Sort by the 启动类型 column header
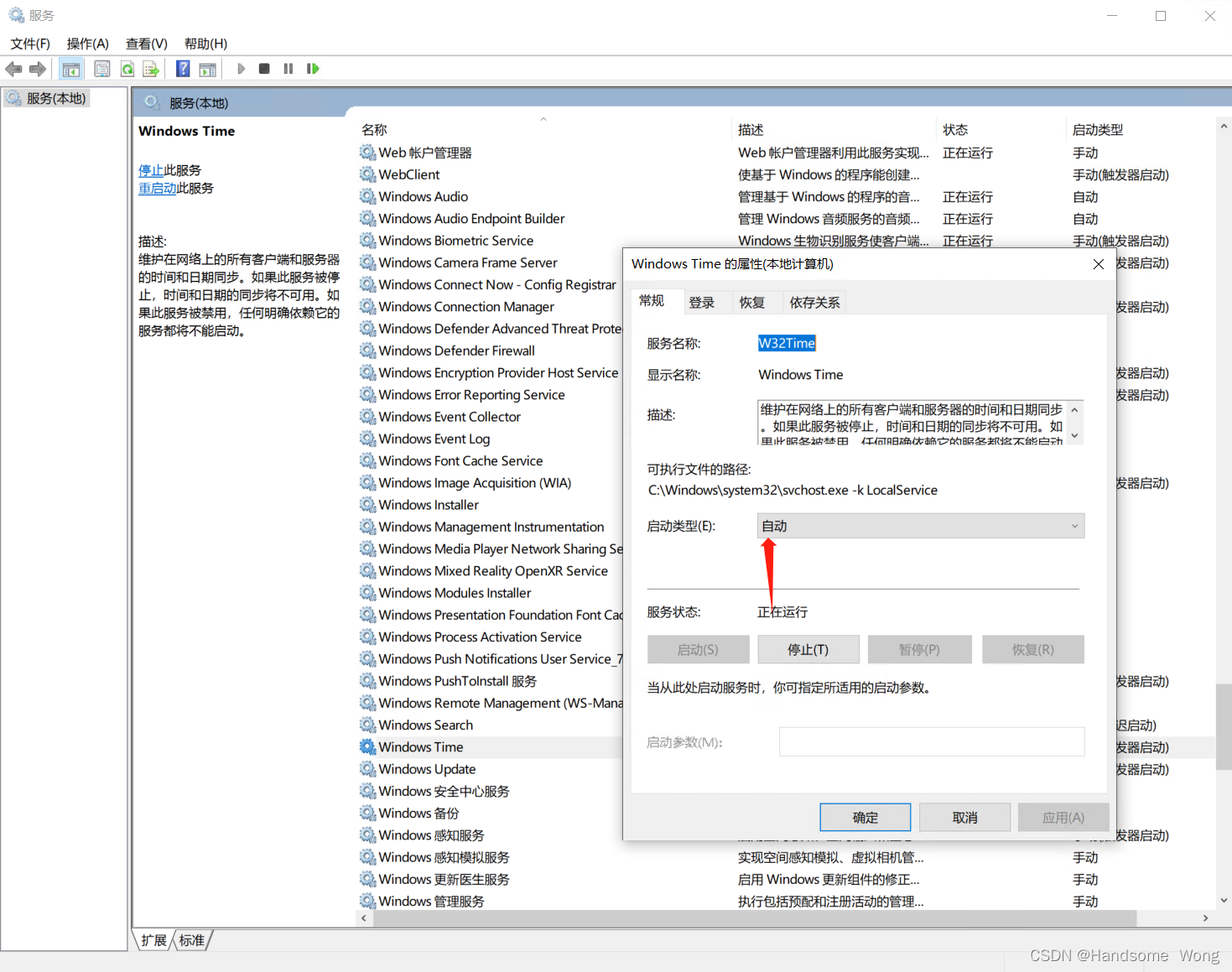 point(1098,130)
